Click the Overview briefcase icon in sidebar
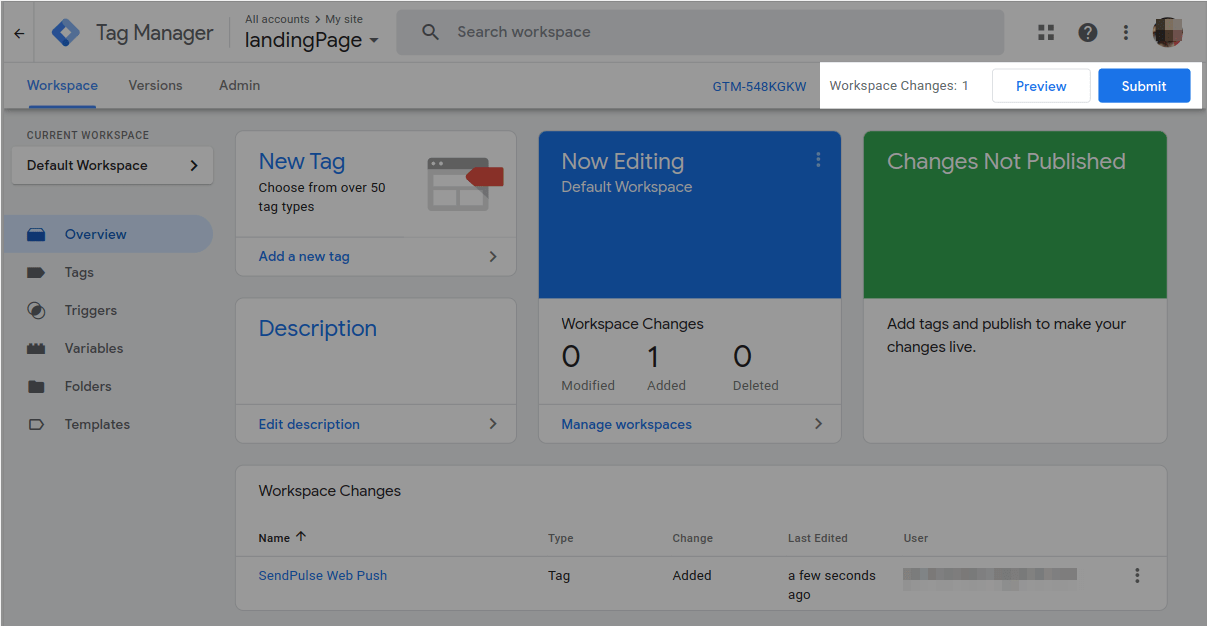Image resolution: width=1207 pixels, height=626 pixels. [x=36, y=235]
